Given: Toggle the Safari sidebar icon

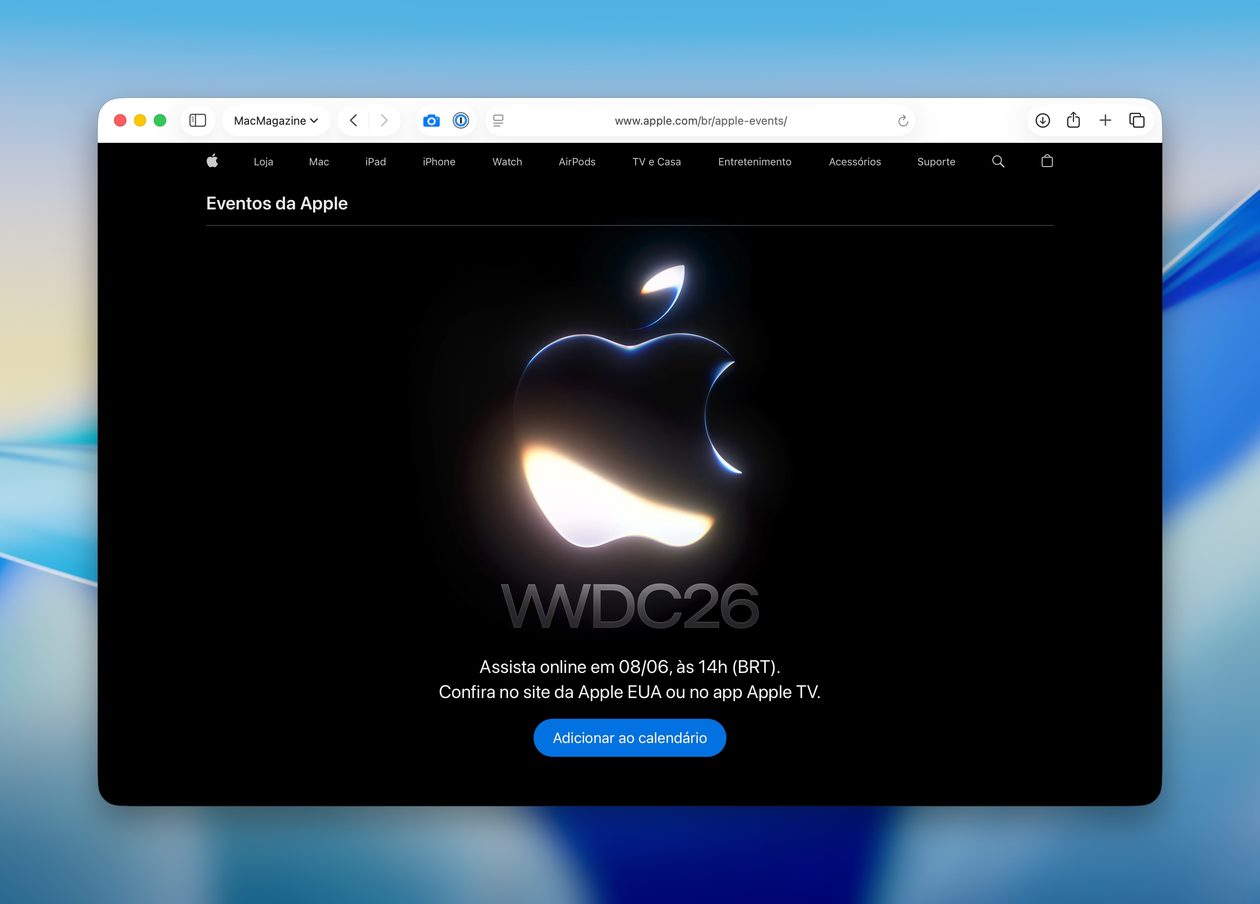Looking at the screenshot, I should pyautogui.click(x=198, y=120).
